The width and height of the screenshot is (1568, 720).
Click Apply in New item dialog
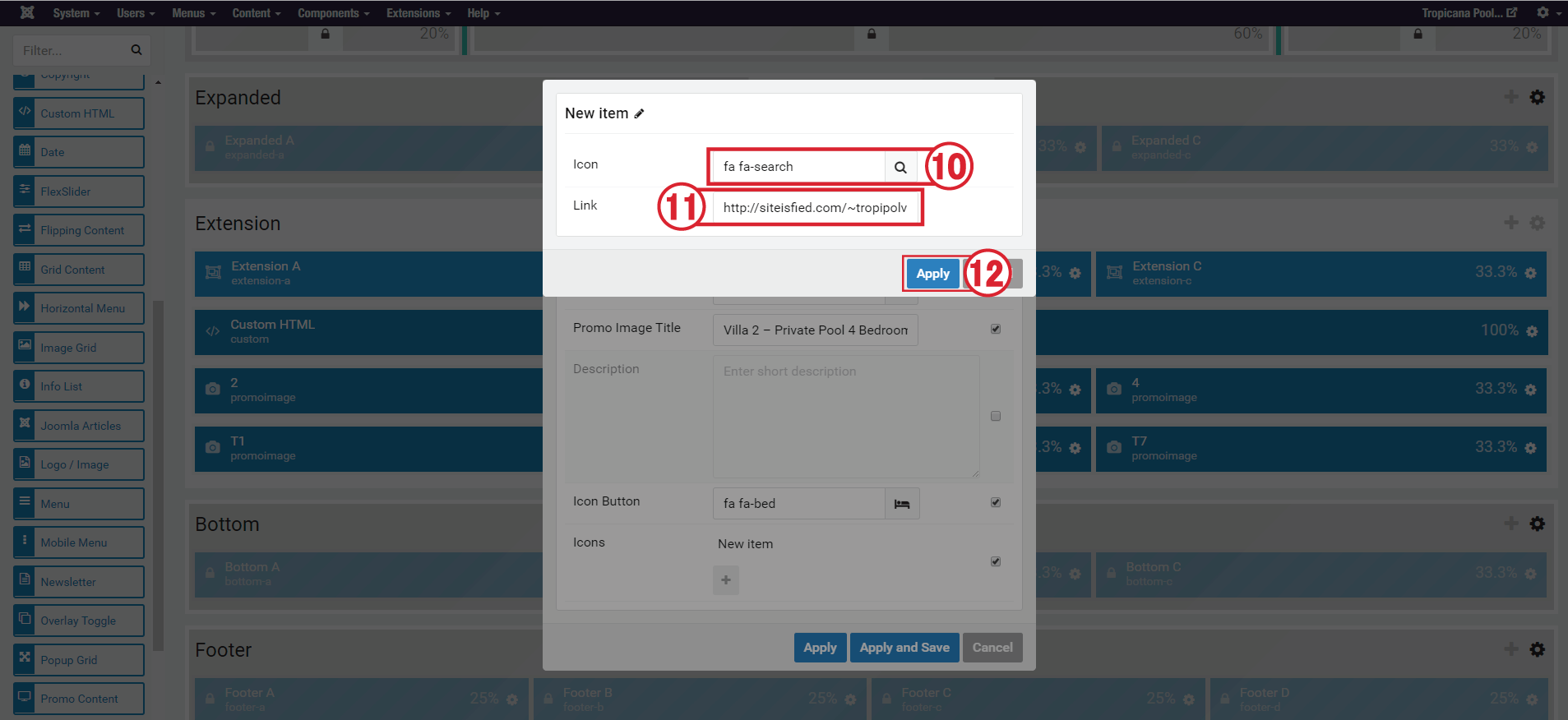(932, 274)
